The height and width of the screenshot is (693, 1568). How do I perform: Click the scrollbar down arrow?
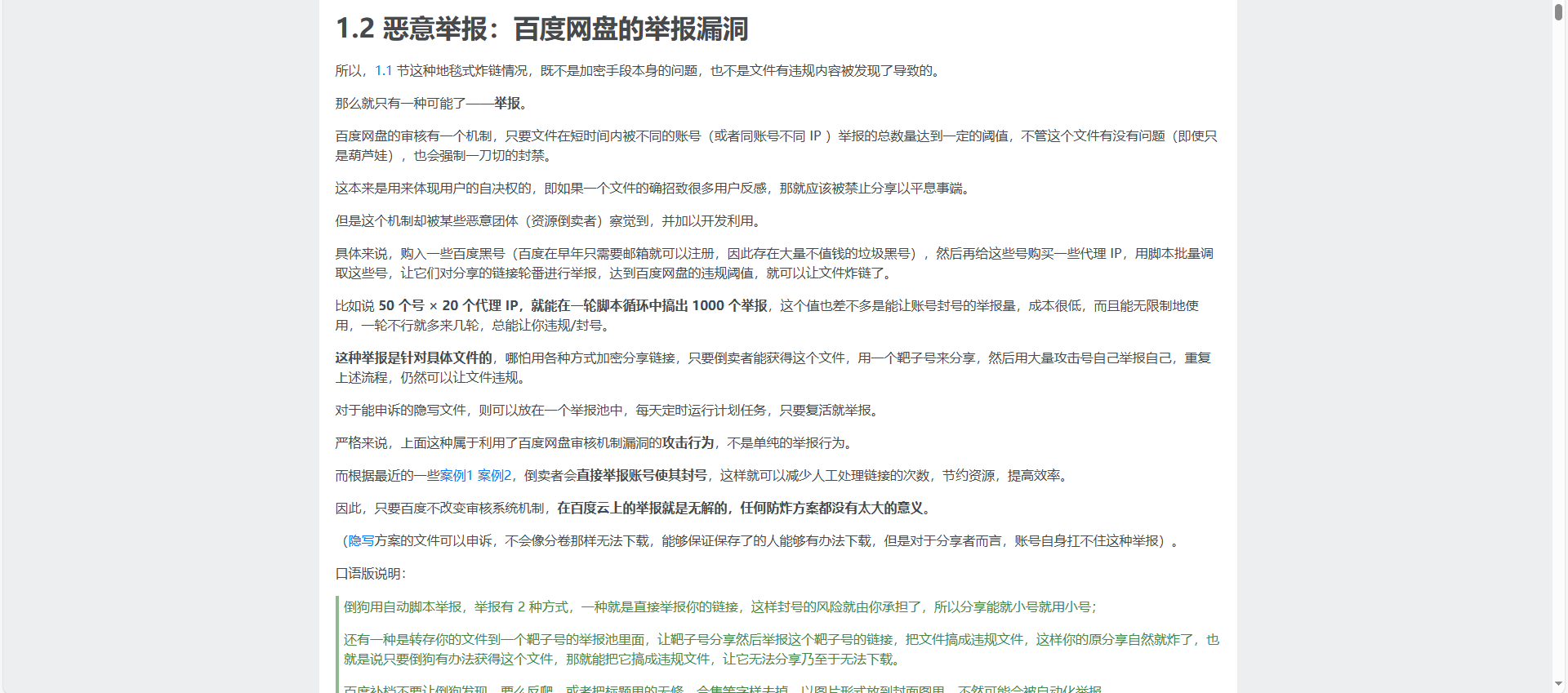click(x=1559, y=684)
